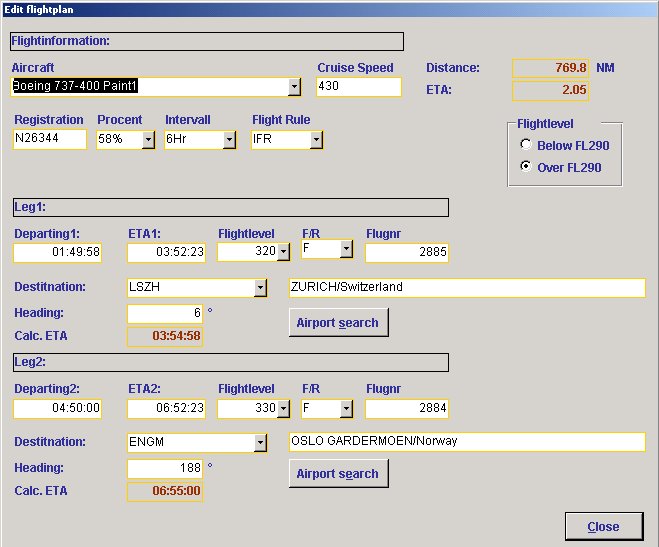The width and height of the screenshot is (659, 547).
Task: Expand Leg1 destination dropdown LSZH
Action: tap(260, 288)
